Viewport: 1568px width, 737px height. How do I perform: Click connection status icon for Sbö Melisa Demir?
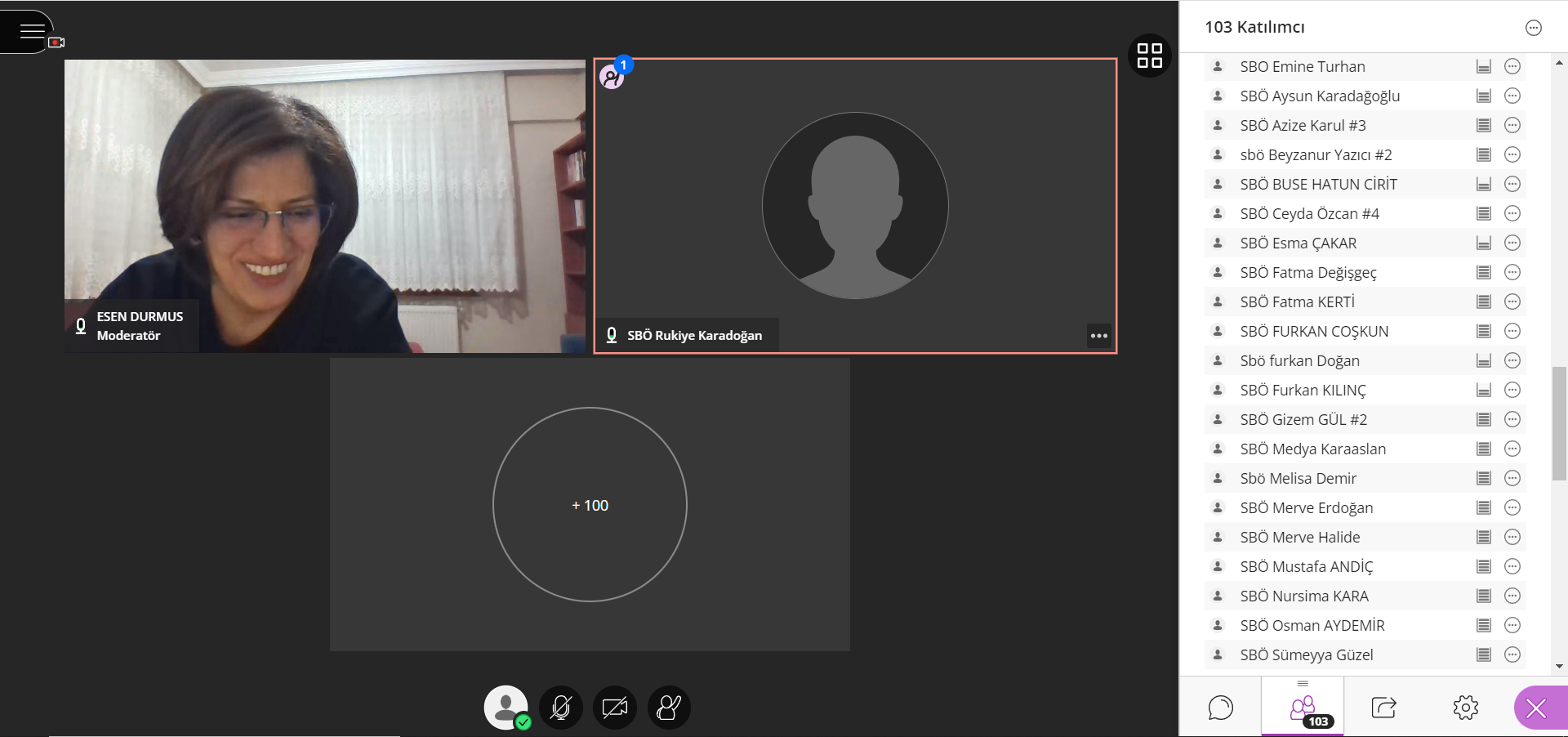pos(1484,478)
